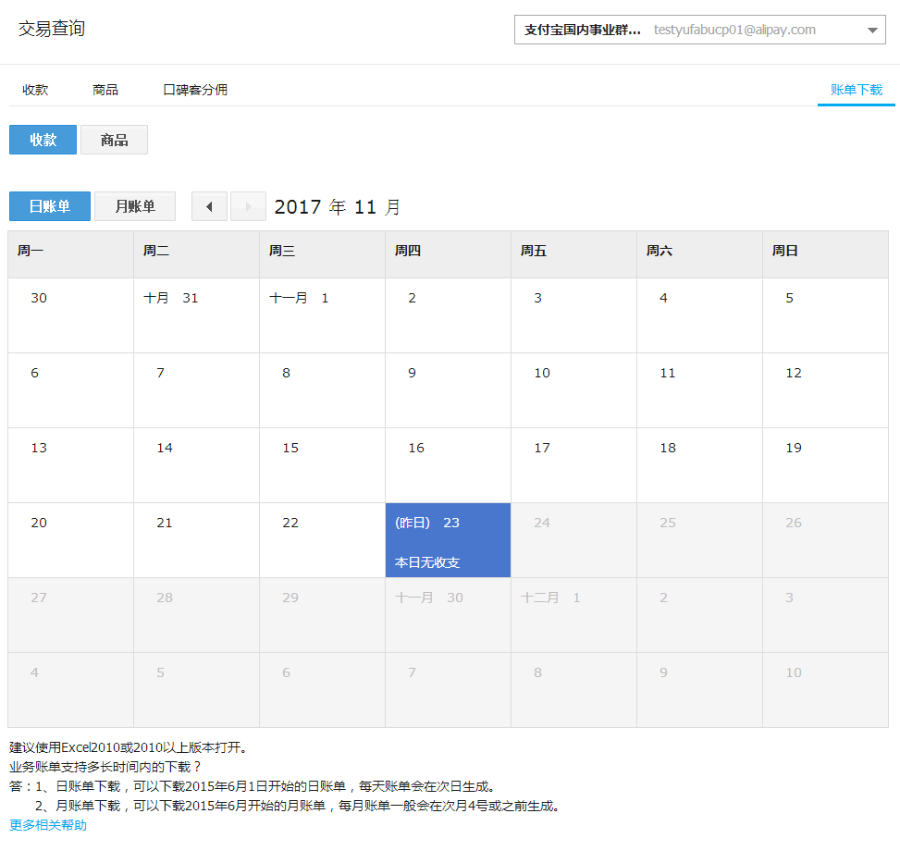Viewport: 900px width, 842px height.
Task: Click the 2017 年 11 月 month title
Action: click(x=338, y=207)
